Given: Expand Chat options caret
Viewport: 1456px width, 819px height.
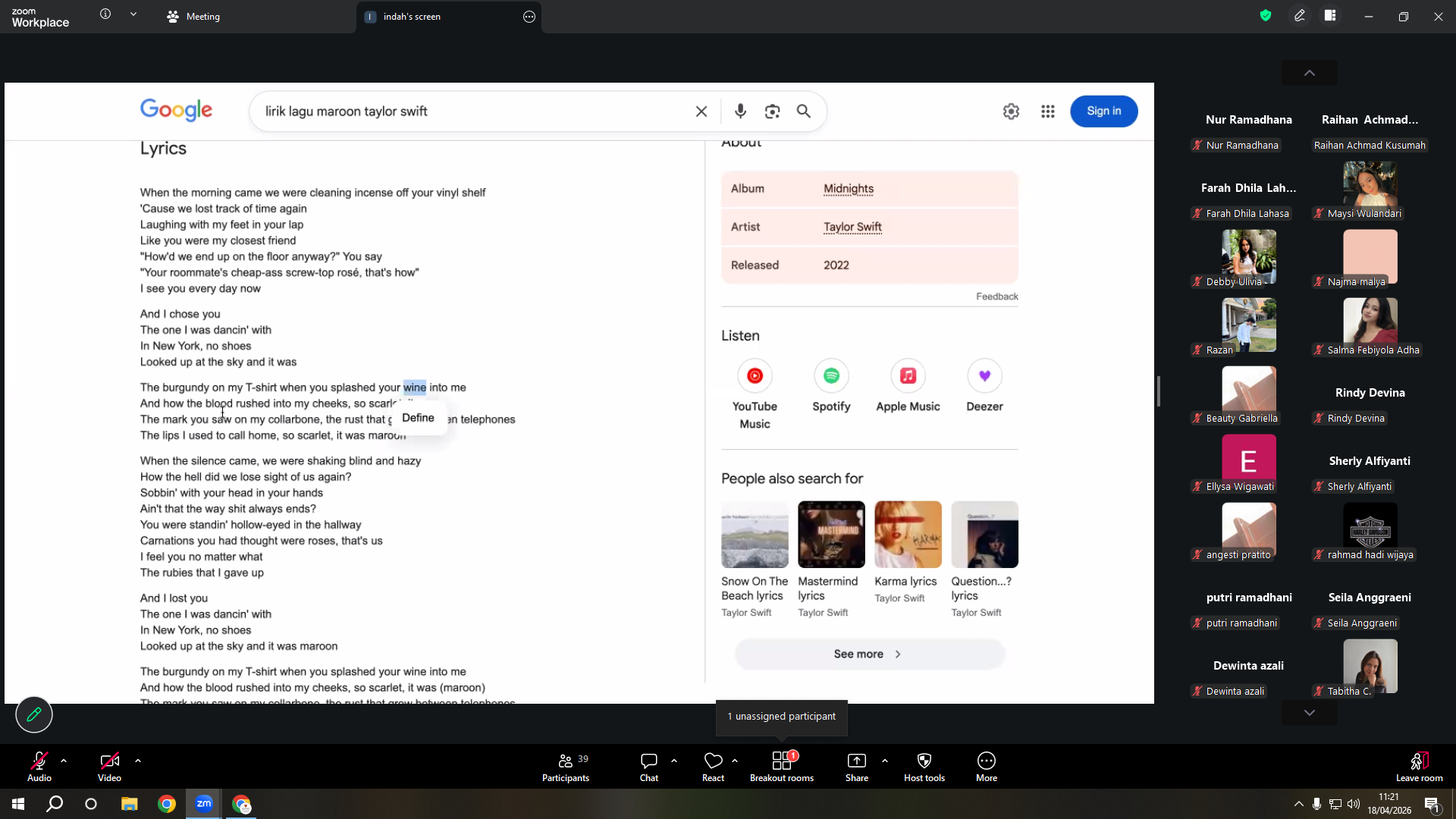Looking at the screenshot, I should click(x=674, y=761).
